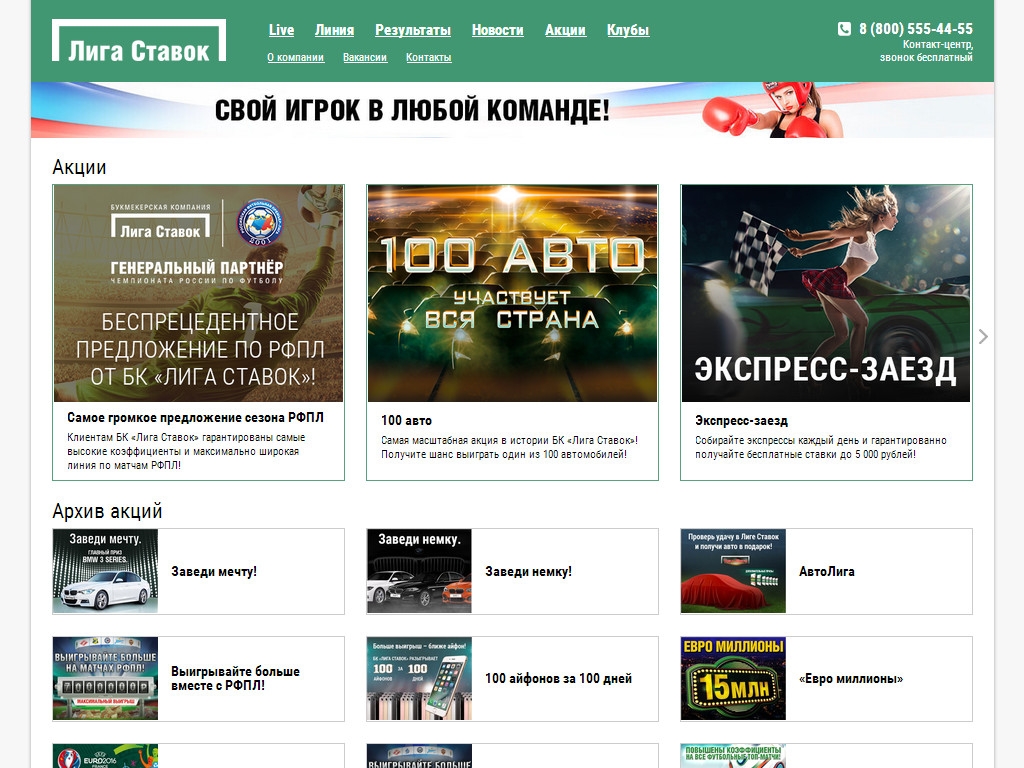The height and width of the screenshot is (768, 1024).
Task: Go to Результаты page
Action: point(412,30)
